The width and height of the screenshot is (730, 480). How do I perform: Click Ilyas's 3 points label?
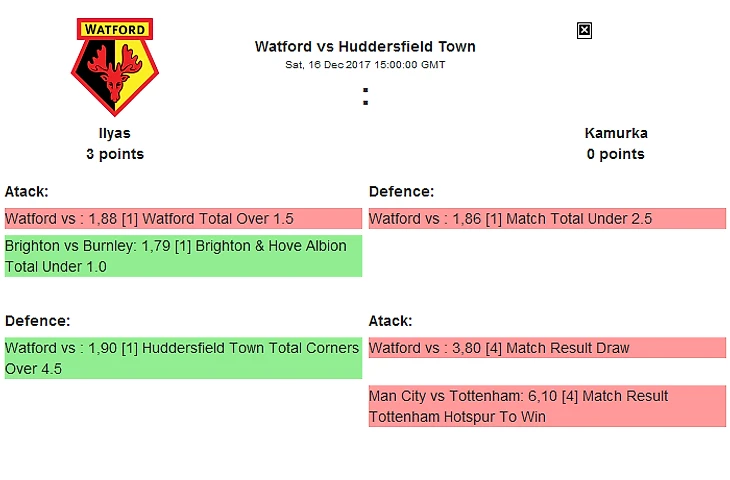(115, 154)
